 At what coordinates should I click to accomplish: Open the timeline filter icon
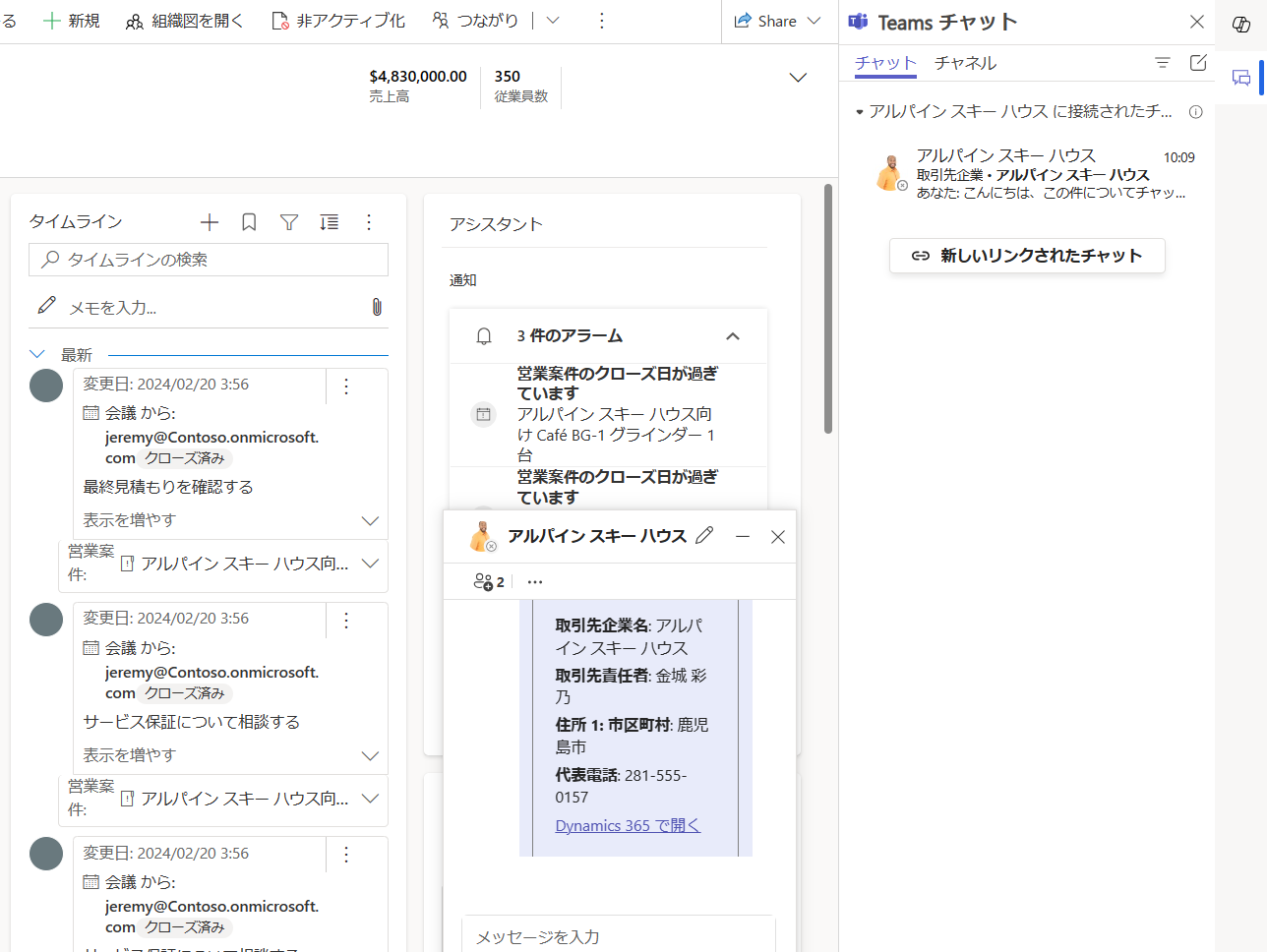point(289,222)
